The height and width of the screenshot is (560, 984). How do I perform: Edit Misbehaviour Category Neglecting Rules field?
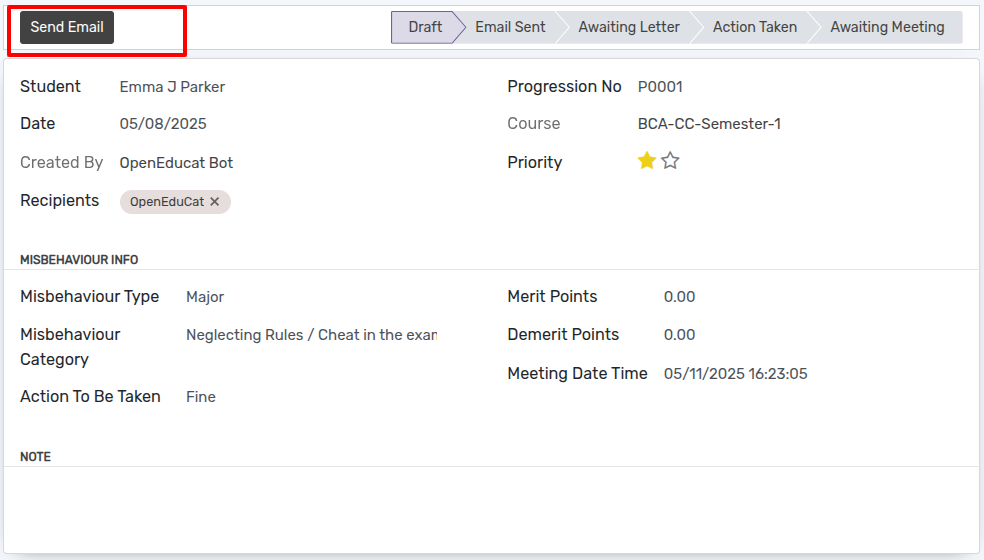[x=311, y=335]
